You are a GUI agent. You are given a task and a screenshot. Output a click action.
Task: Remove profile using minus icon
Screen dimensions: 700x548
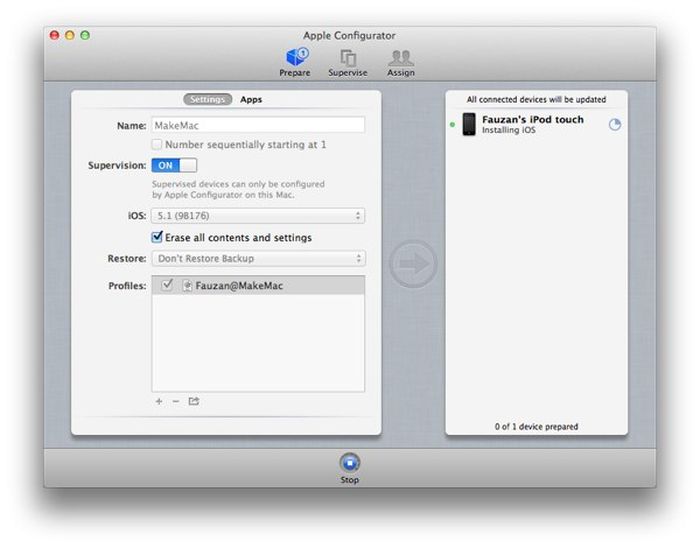point(175,401)
